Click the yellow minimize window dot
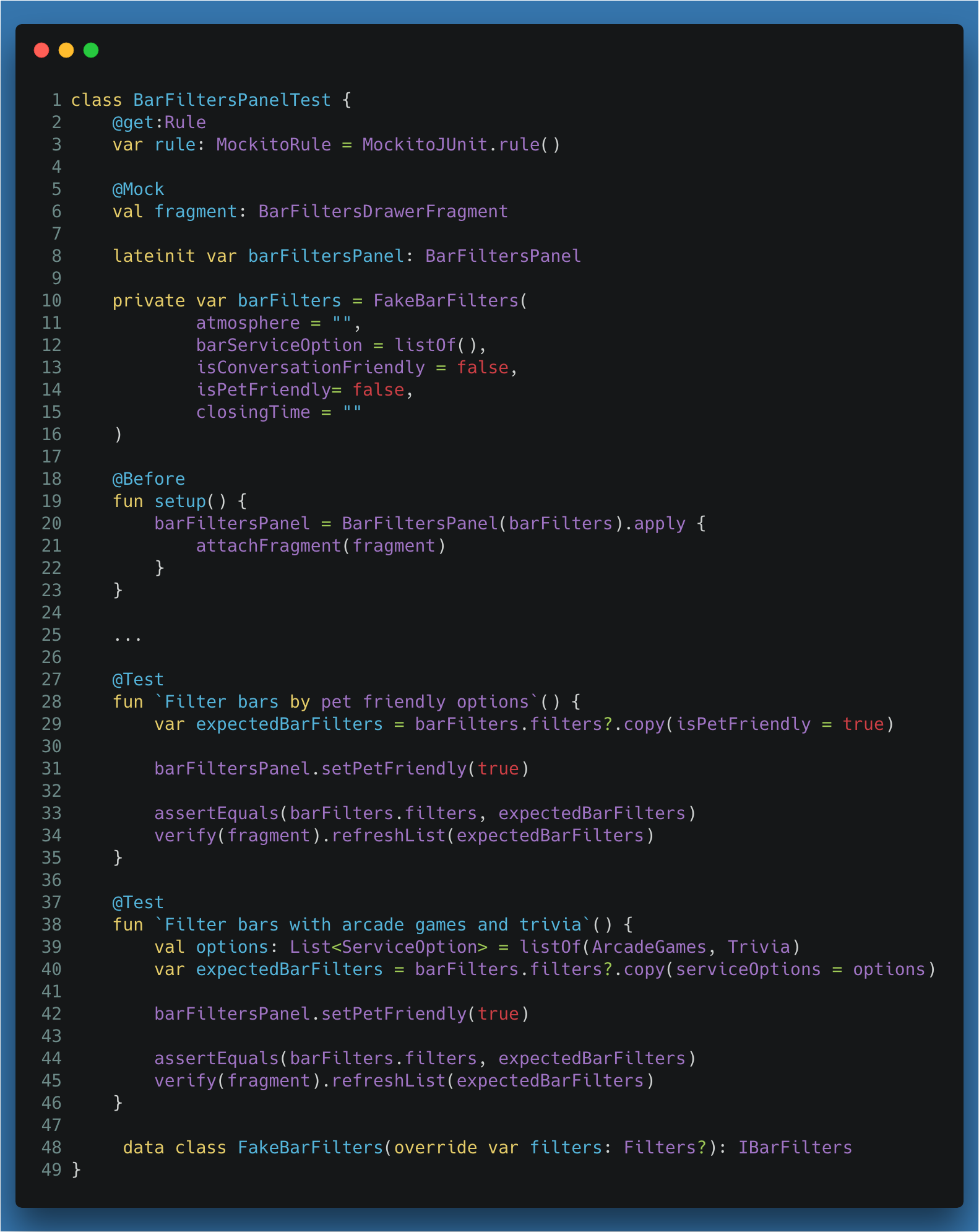 (66, 50)
